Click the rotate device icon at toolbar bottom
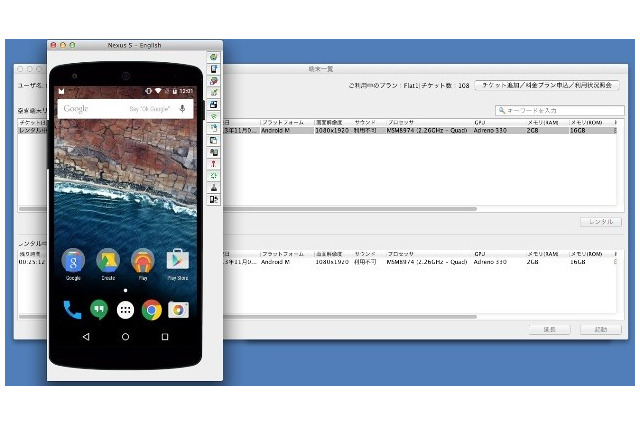 pyautogui.click(x=213, y=200)
